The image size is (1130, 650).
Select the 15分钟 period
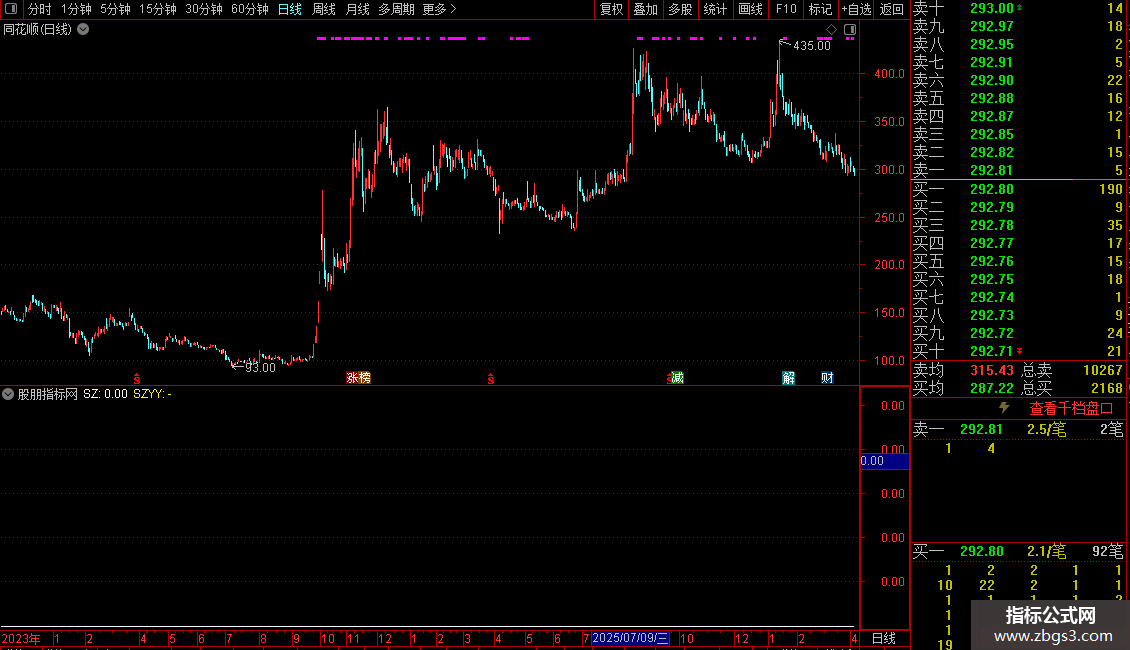[x=158, y=9]
